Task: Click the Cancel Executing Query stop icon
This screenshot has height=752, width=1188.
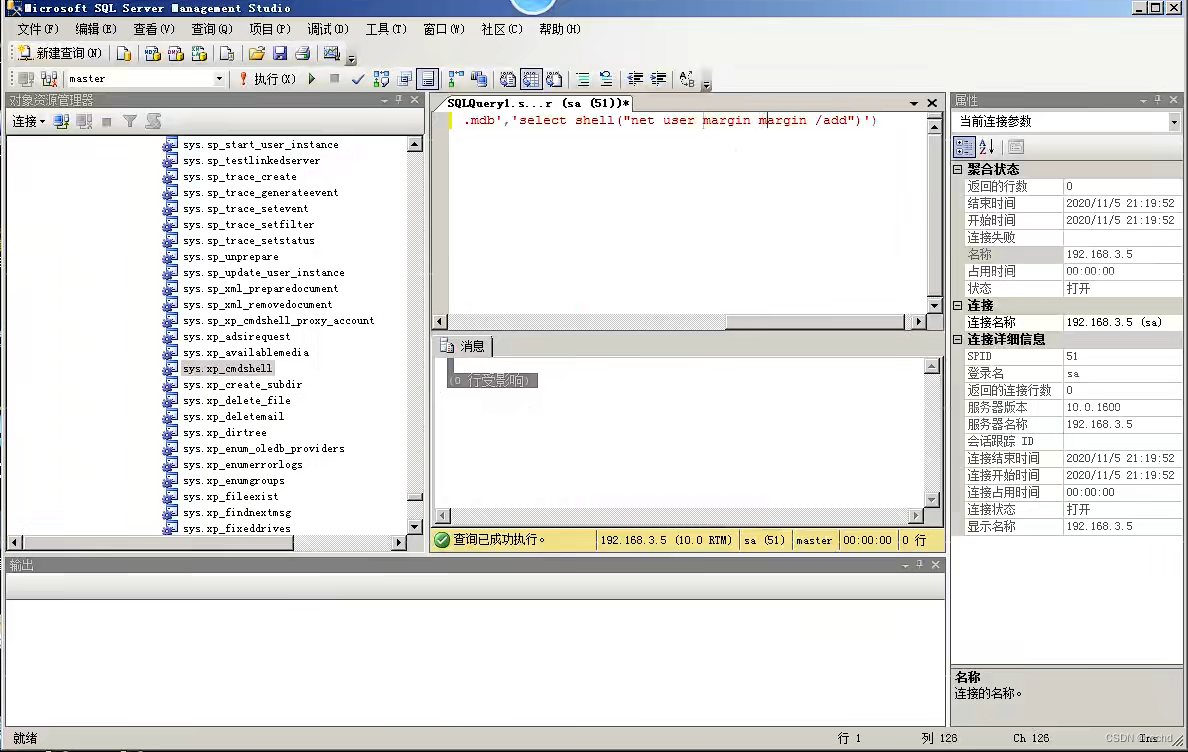Action: (334, 79)
